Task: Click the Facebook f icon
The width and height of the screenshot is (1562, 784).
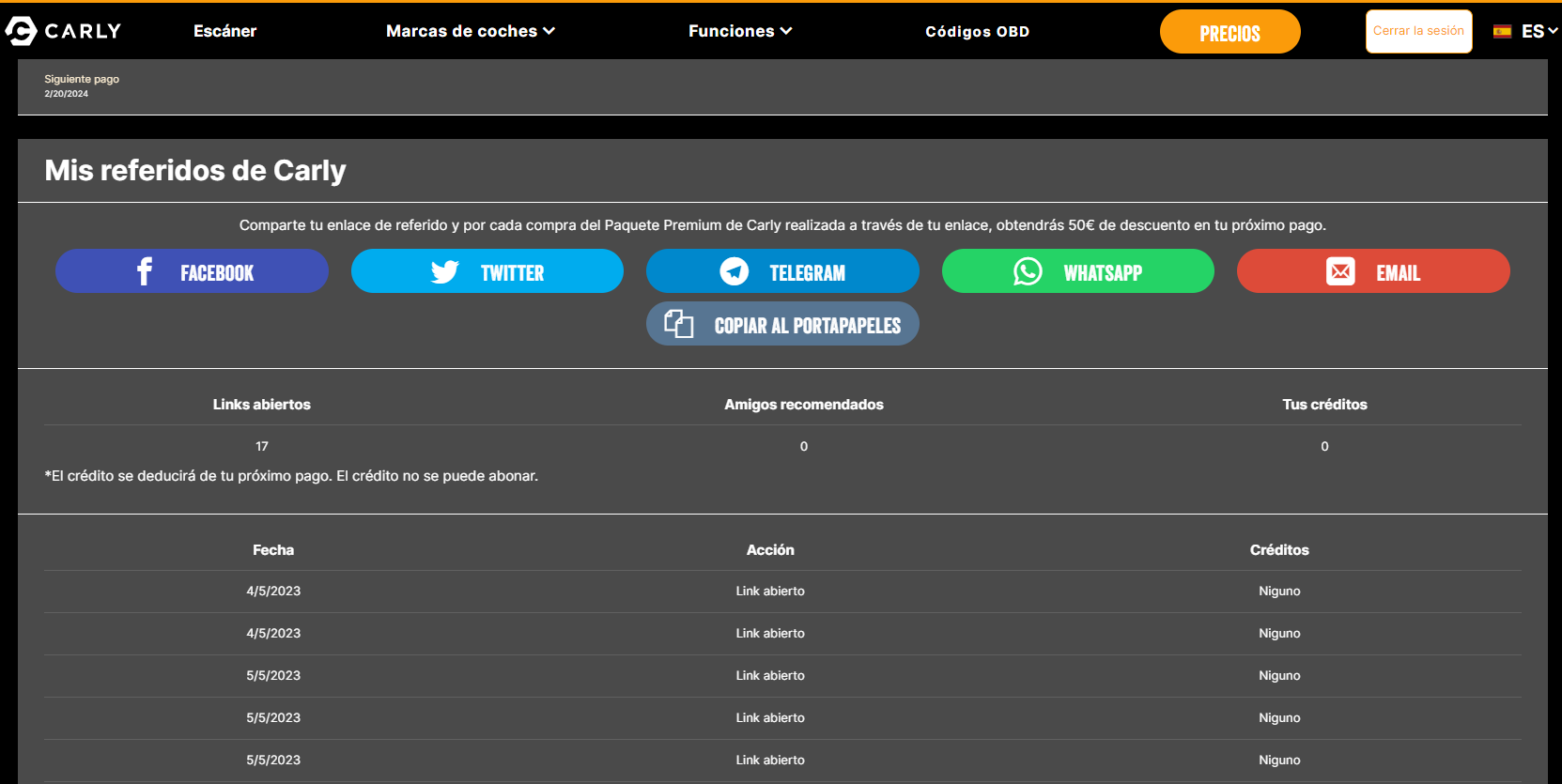Action: [144, 271]
